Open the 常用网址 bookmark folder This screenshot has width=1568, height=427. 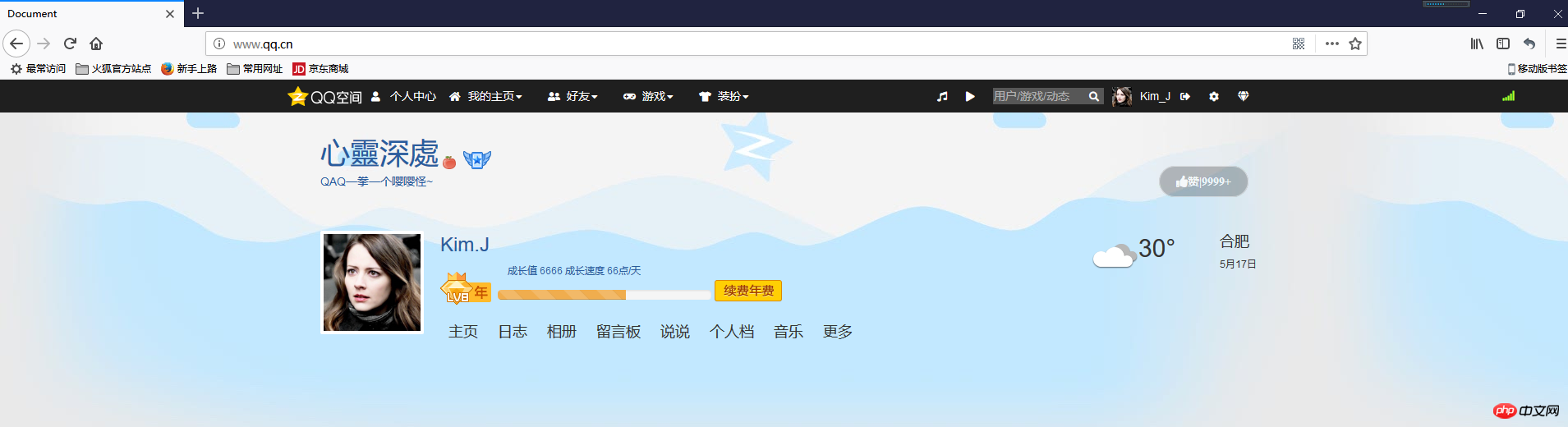tap(255, 69)
